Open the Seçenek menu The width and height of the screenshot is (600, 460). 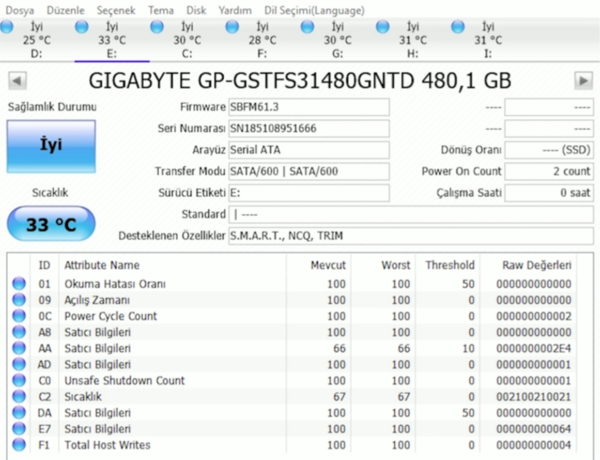[116, 10]
